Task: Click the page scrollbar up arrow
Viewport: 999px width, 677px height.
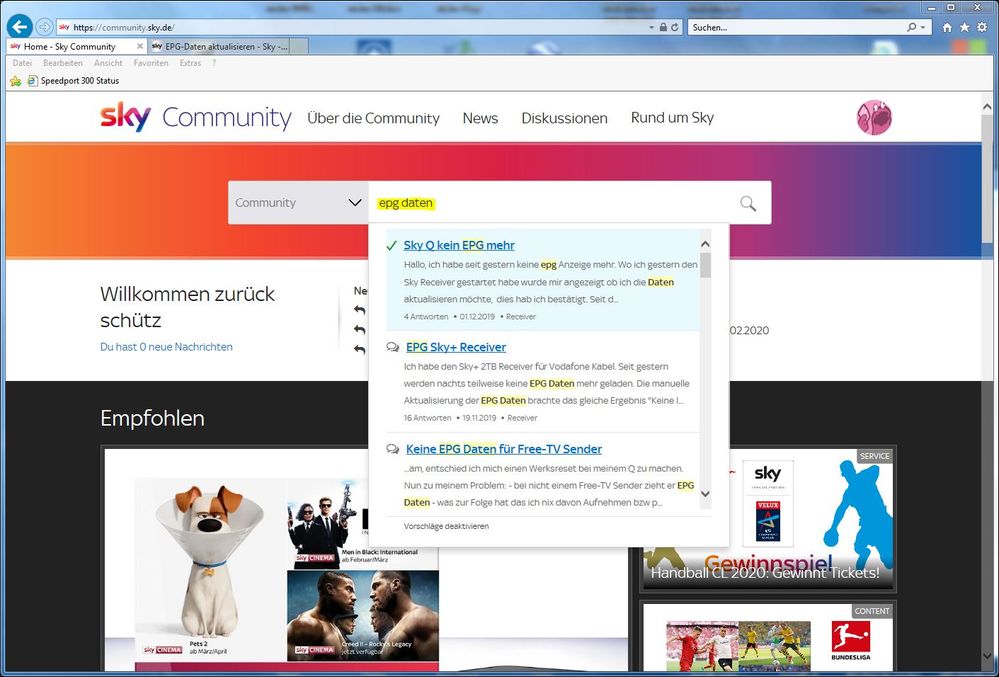Action: click(986, 107)
